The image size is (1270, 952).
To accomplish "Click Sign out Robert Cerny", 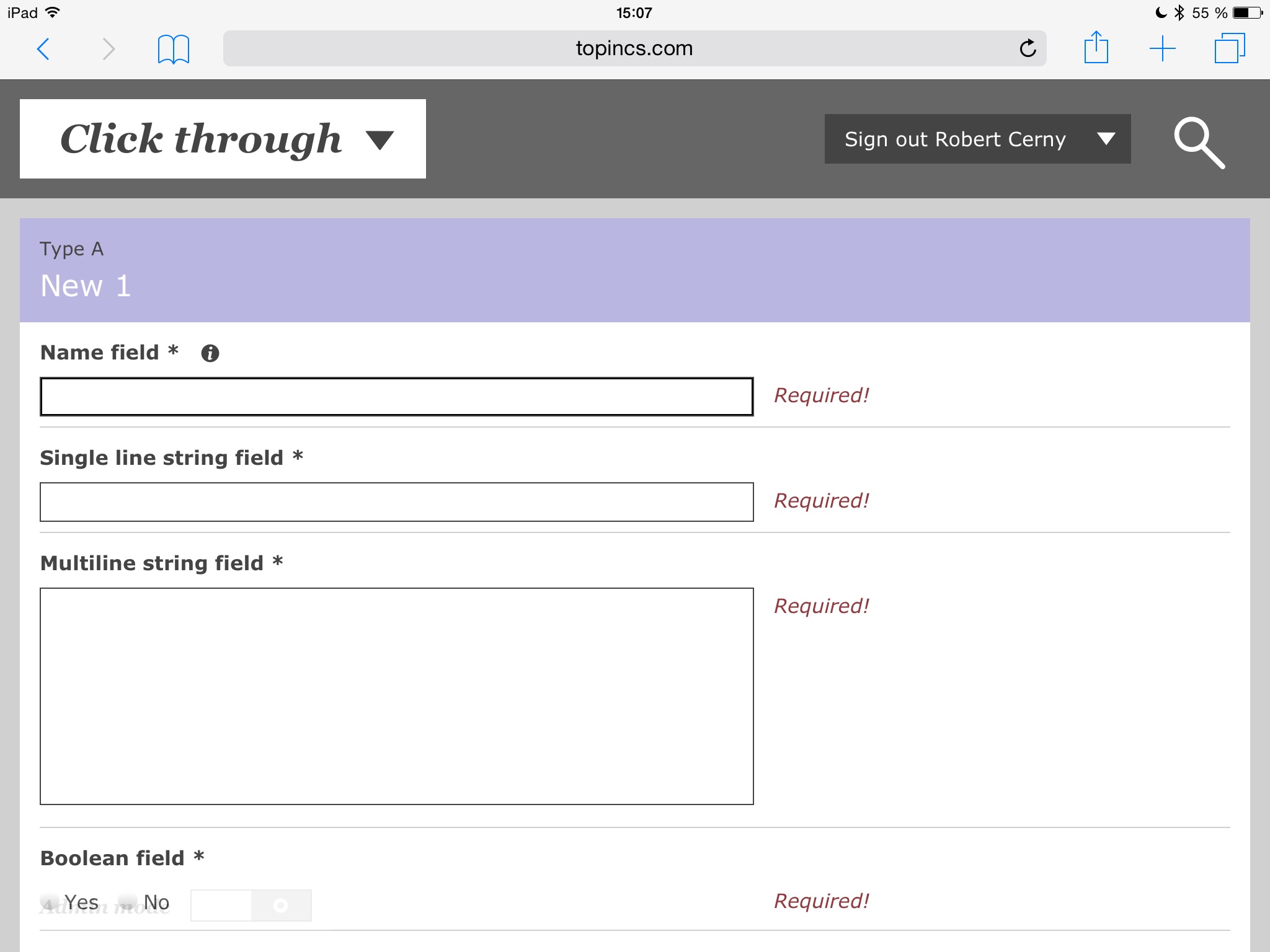I will tap(954, 139).
